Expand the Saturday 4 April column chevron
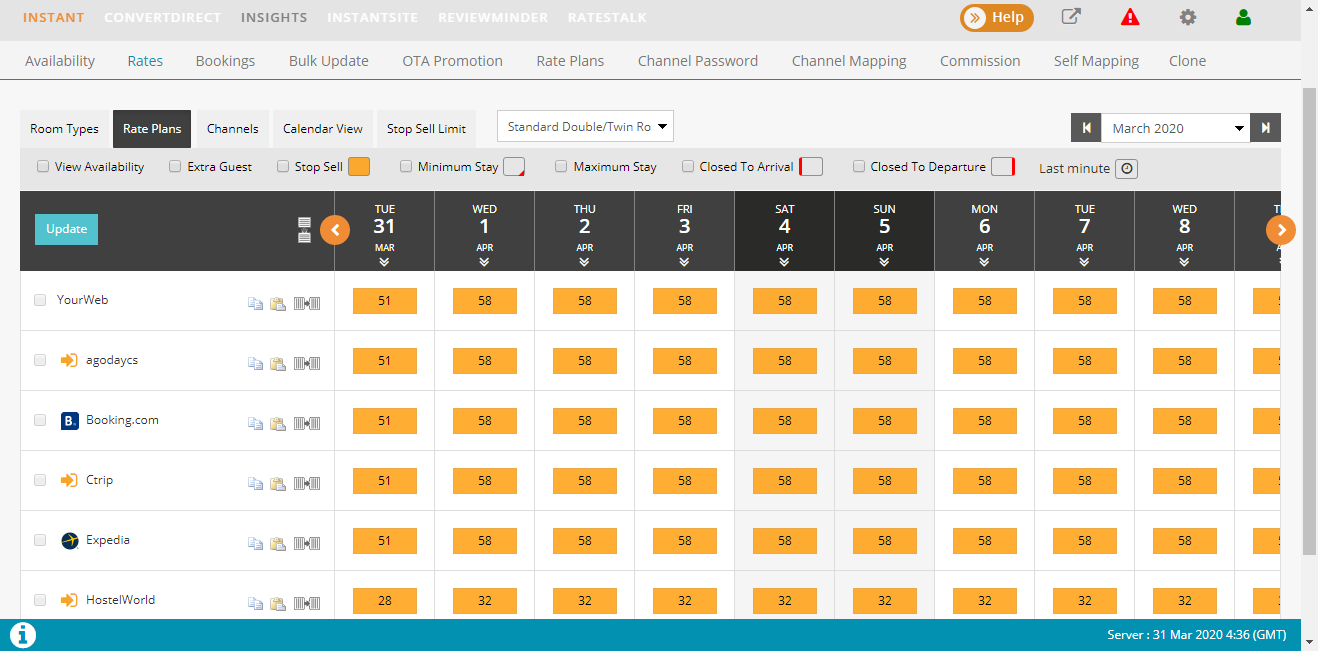 tap(784, 262)
